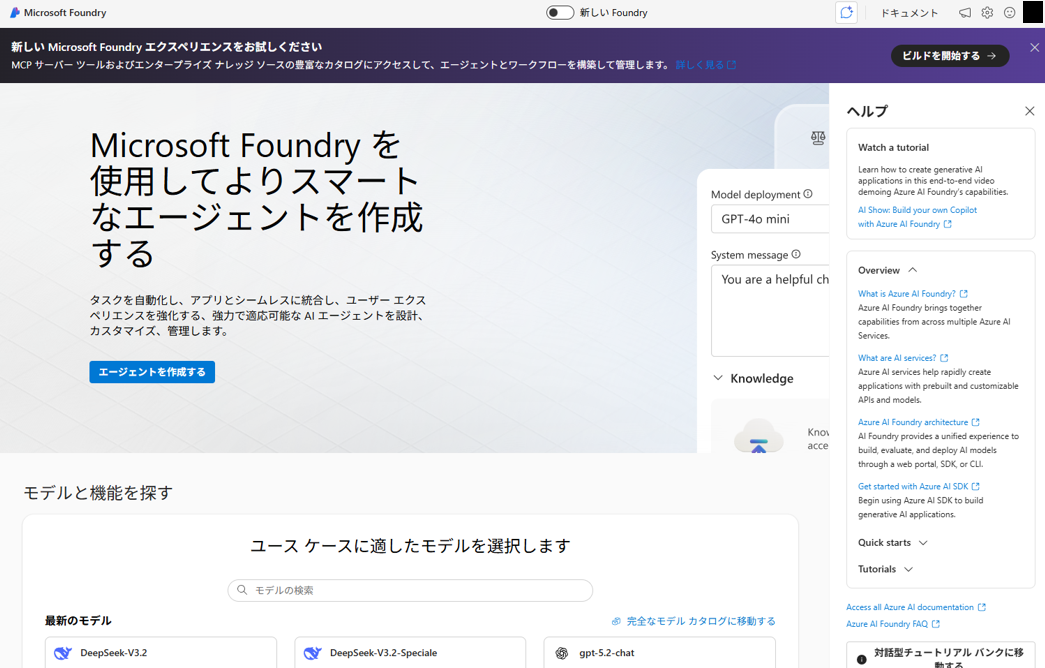Click the megaphone announcements icon

click(x=964, y=13)
